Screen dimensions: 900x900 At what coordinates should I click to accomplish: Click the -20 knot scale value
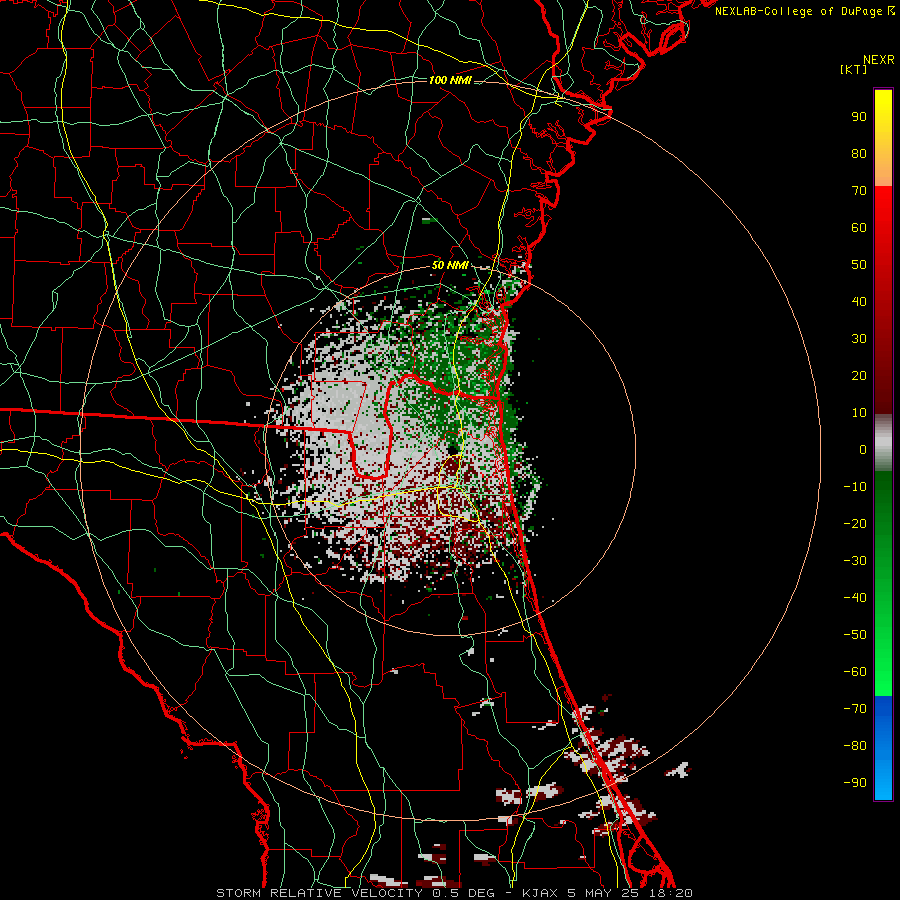click(x=855, y=523)
